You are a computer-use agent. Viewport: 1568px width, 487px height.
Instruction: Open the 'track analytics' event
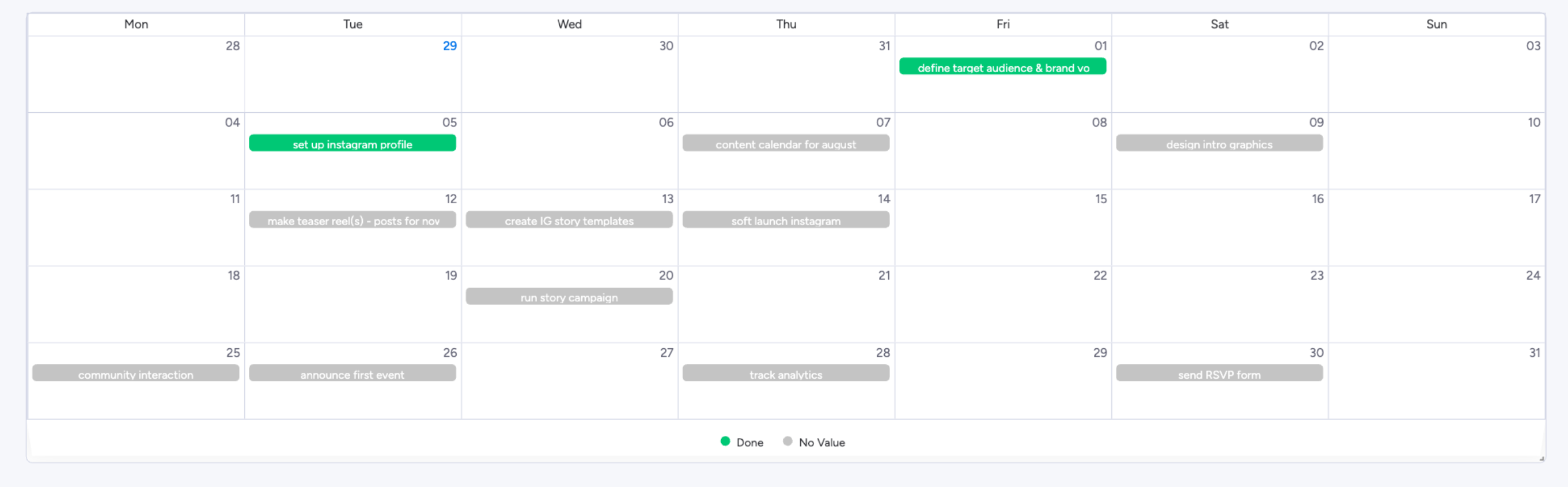pos(785,374)
